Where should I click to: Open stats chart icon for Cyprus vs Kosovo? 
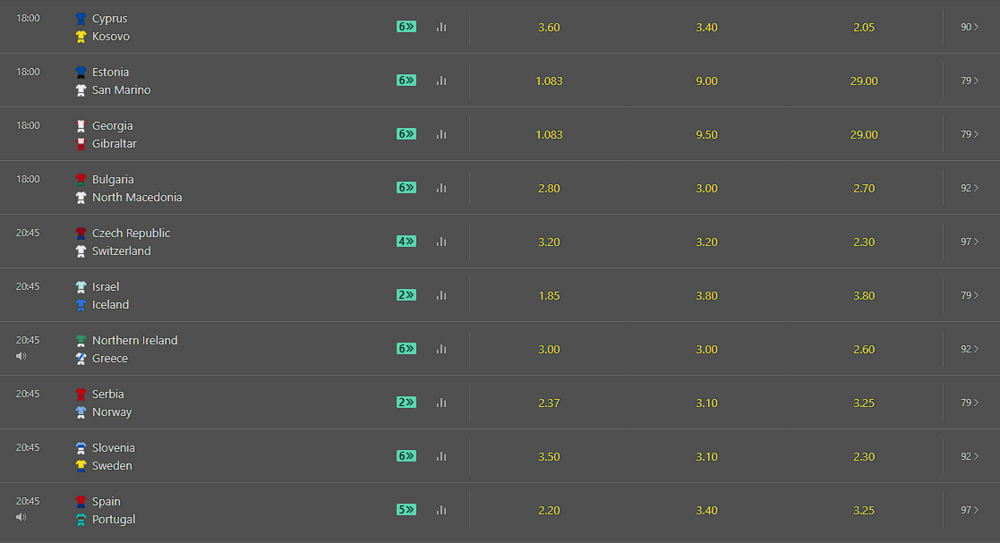coord(441,27)
